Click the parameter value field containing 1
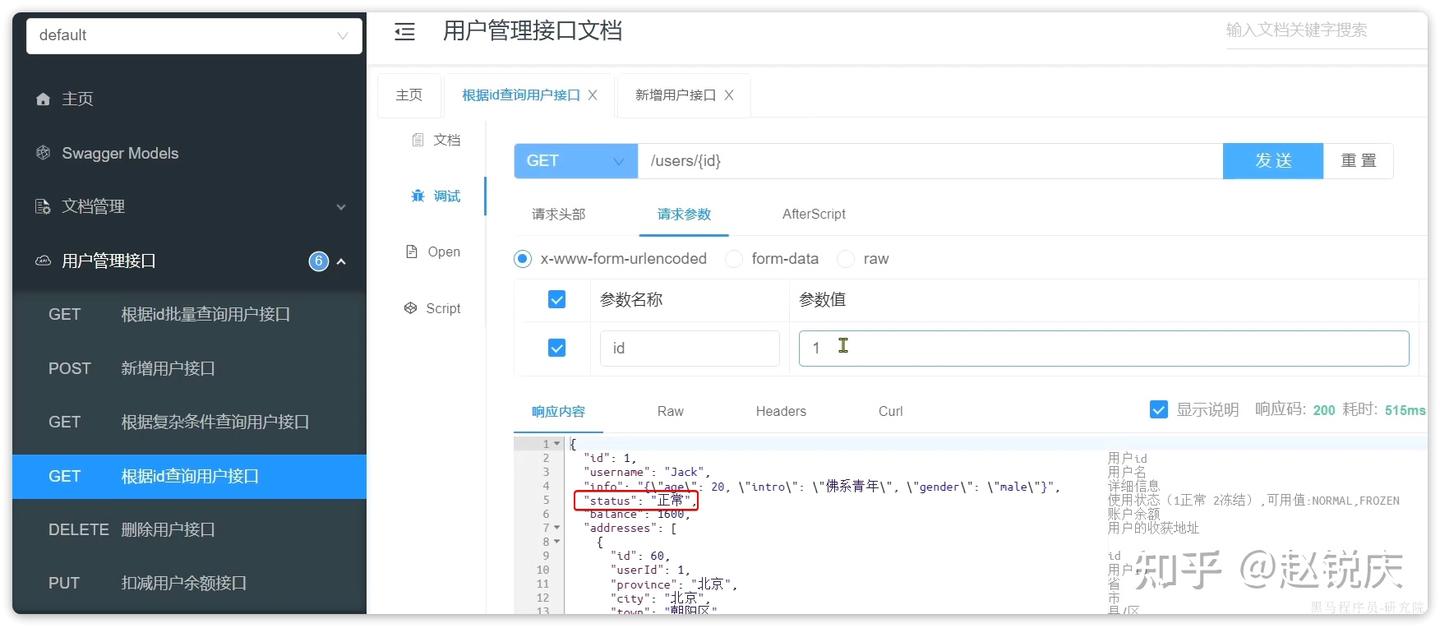 pyautogui.click(x=1100, y=347)
